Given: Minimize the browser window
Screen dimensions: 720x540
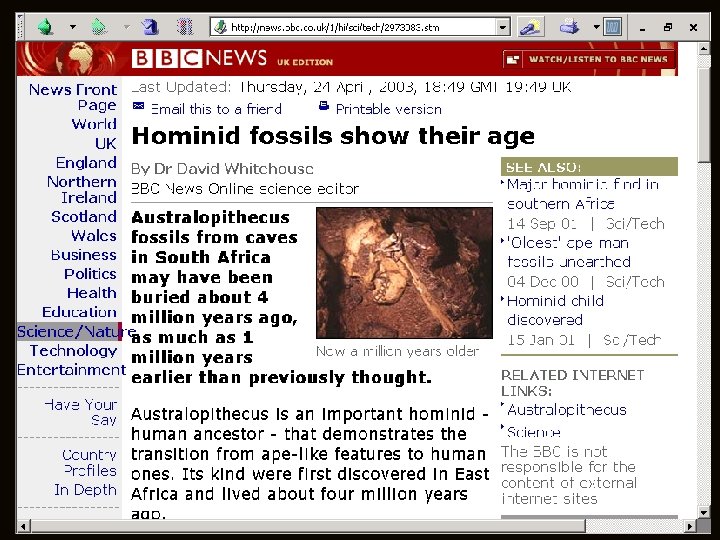Looking at the screenshot, I should click(642, 28).
